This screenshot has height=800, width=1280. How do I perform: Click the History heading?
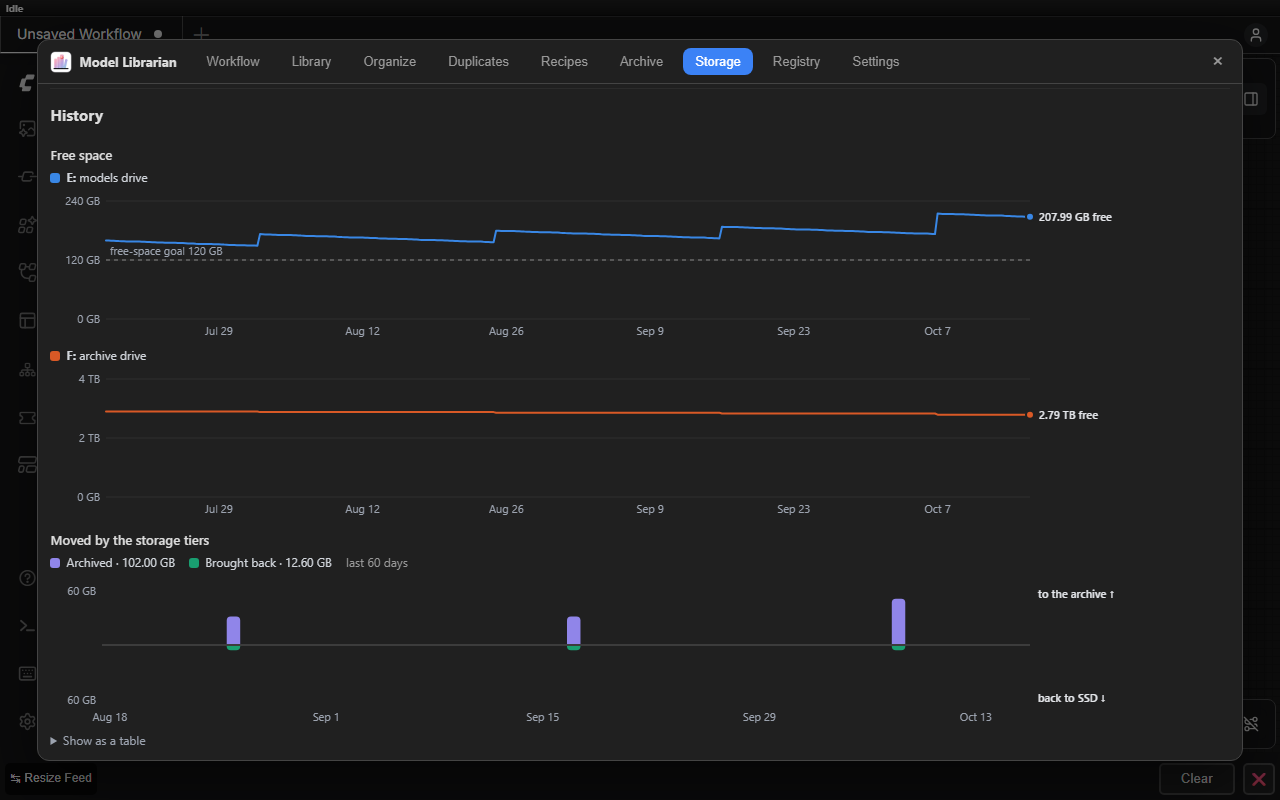coord(77,116)
